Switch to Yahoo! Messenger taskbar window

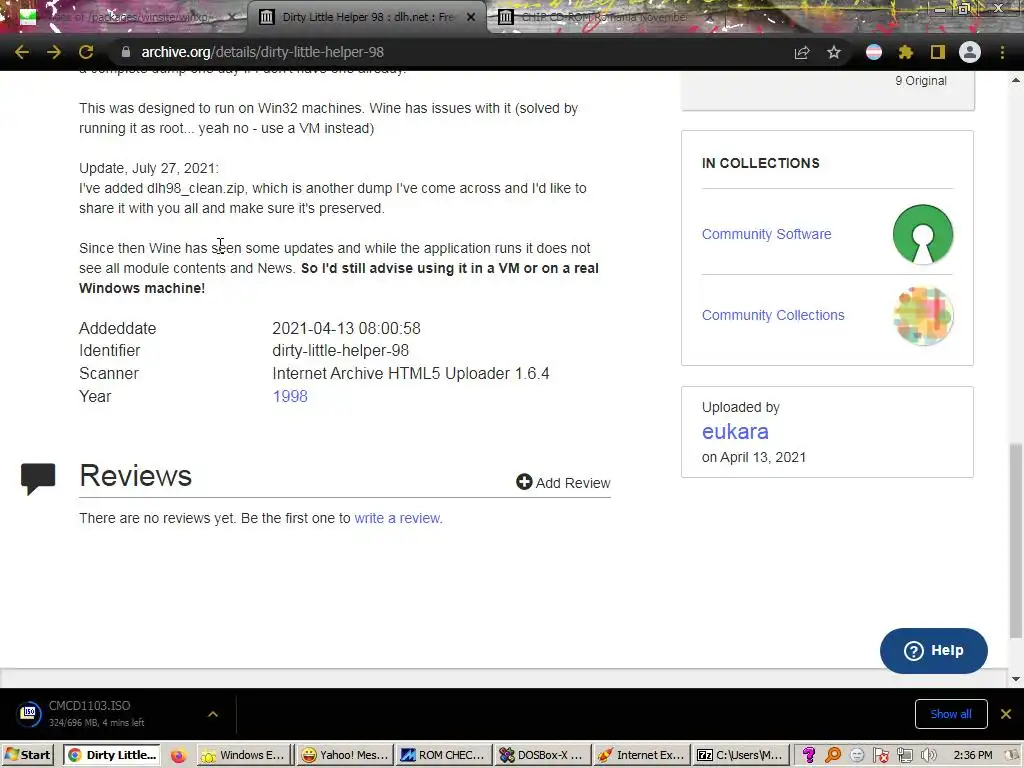[x=344, y=755]
